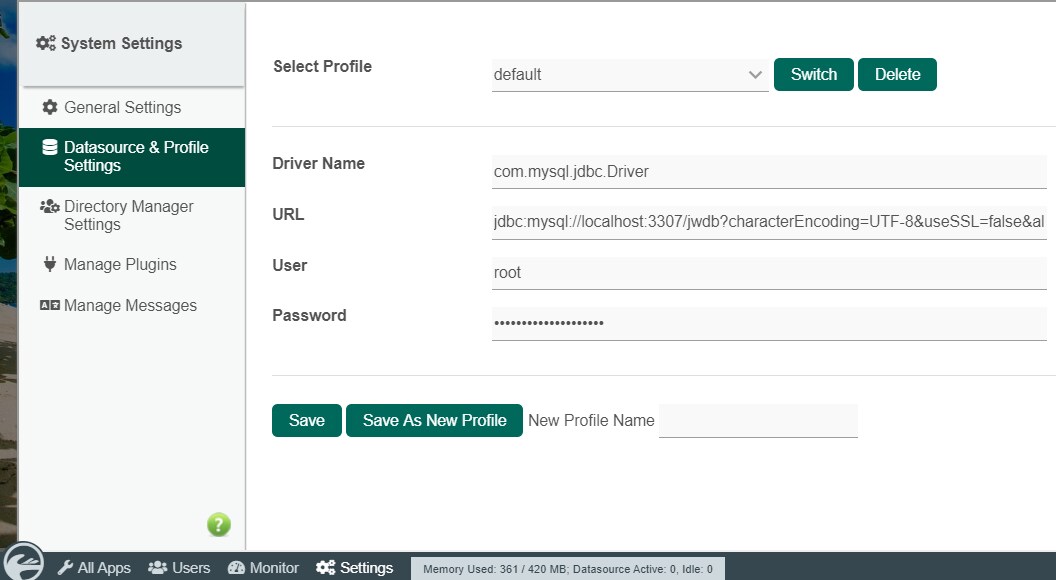
Task: Click the New Profile Name input box
Action: (758, 420)
